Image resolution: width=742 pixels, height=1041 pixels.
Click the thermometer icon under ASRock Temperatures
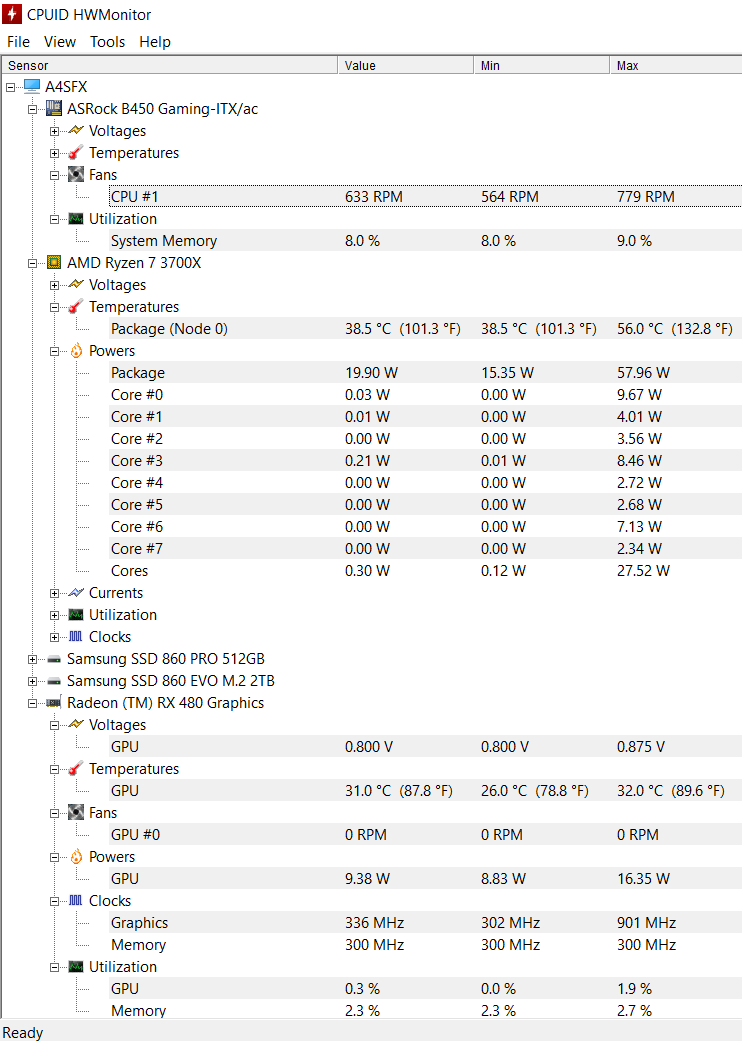pyautogui.click(x=76, y=152)
